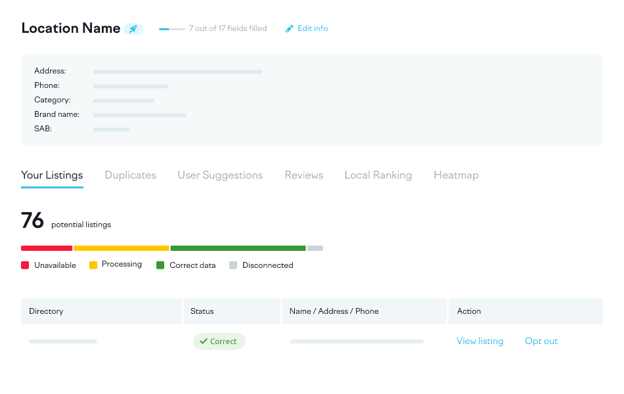The width and height of the screenshot is (624, 394).
Task: Click the green segment of listings bar
Action: coord(238,248)
